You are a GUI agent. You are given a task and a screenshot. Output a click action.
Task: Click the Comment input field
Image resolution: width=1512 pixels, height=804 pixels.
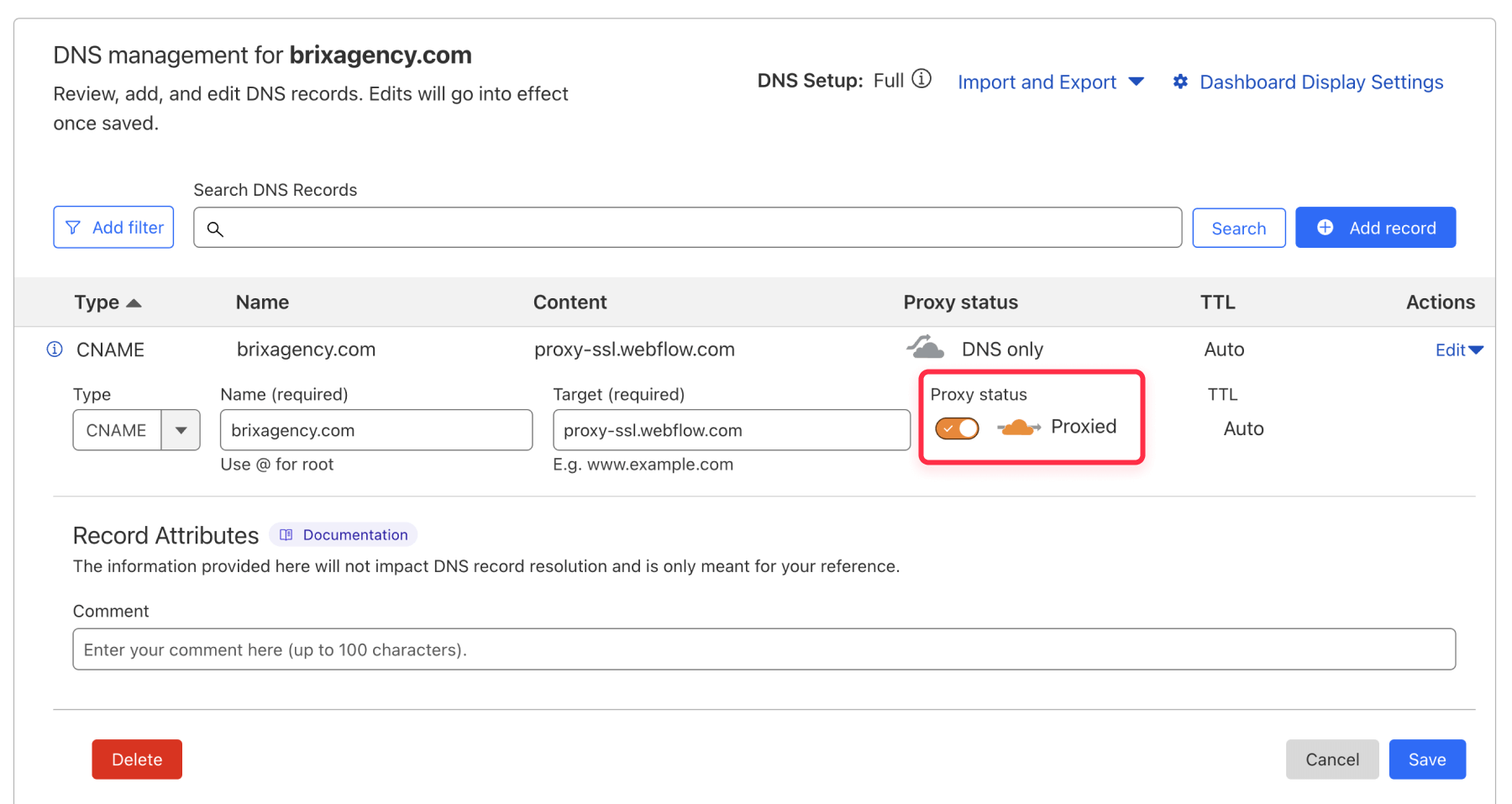[764, 649]
